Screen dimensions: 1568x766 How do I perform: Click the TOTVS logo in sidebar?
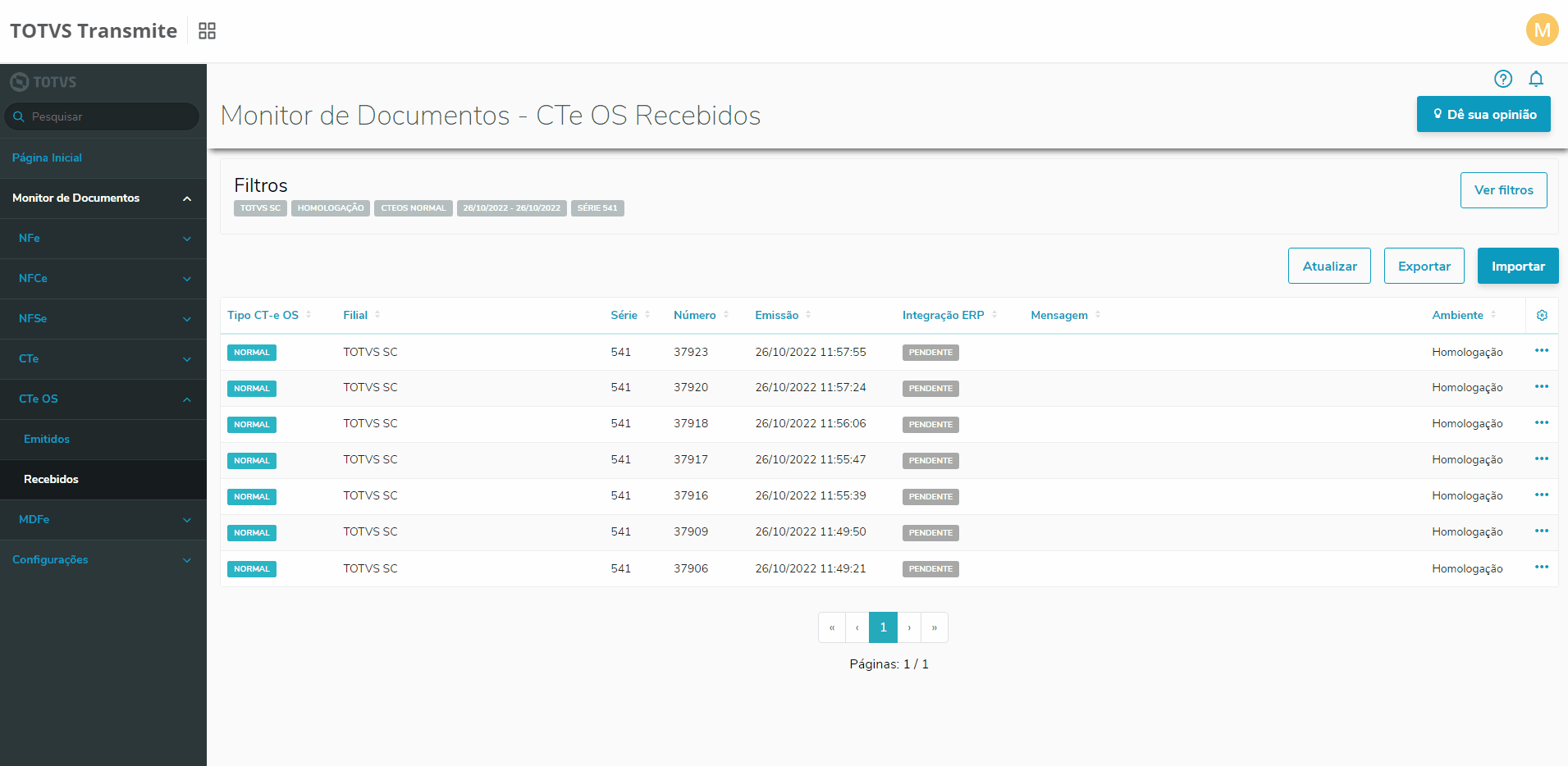pyautogui.click(x=43, y=82)
